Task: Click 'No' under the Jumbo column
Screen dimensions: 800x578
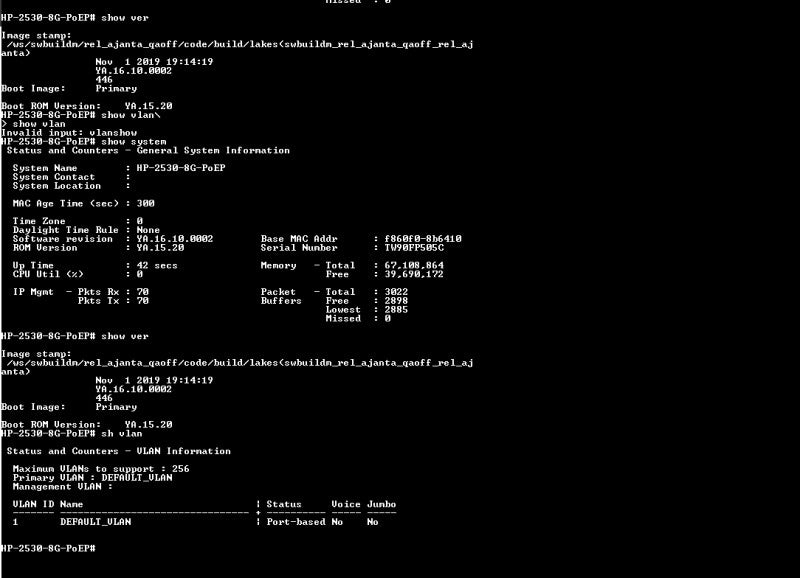Action: [x=373, y=522]
